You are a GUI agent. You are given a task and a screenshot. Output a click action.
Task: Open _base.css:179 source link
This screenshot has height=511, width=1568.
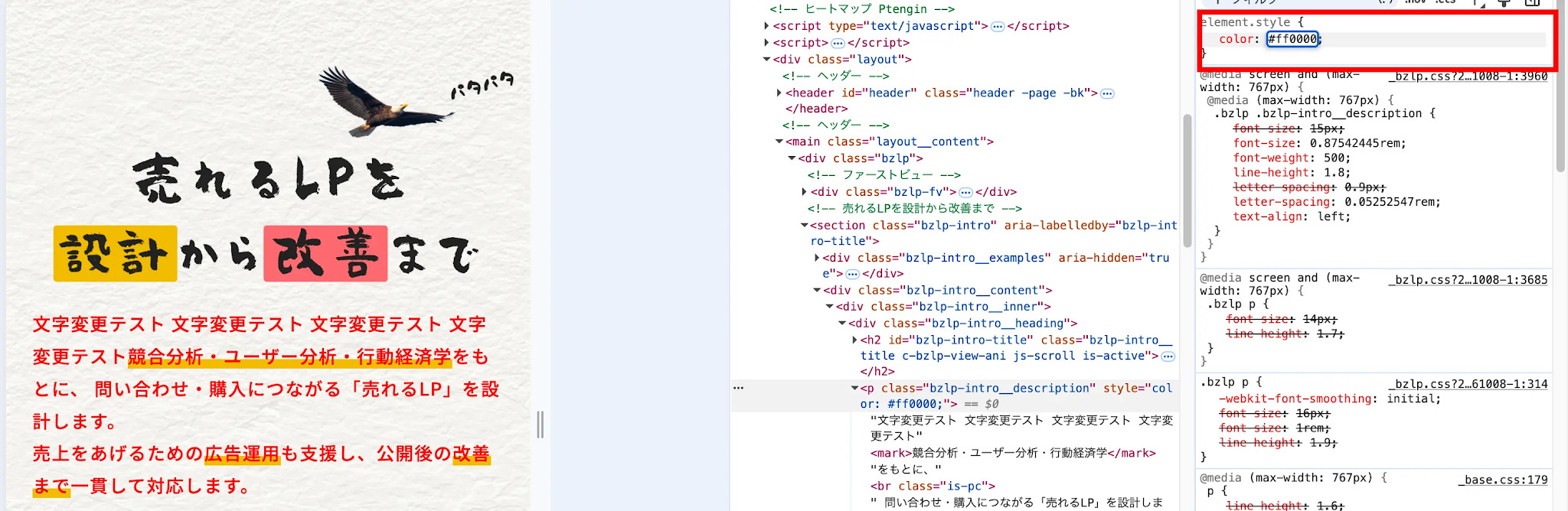(x=1503, y=480)
